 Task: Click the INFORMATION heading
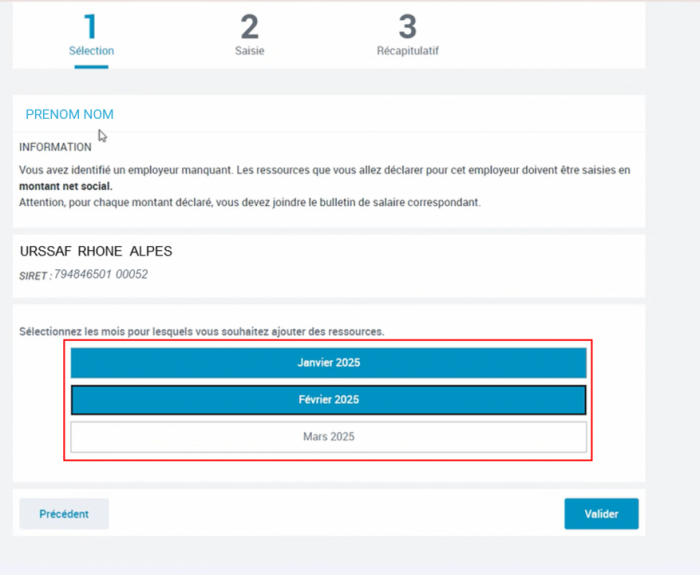(55, 147)
